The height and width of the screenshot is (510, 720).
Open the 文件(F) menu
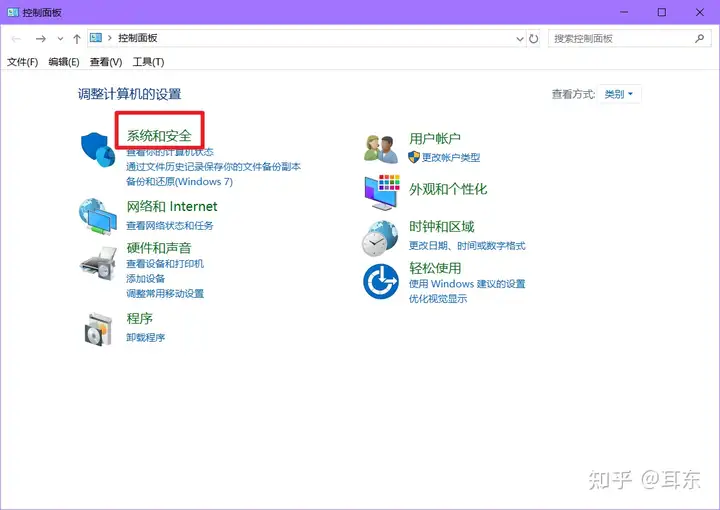(x=22, y=62)
